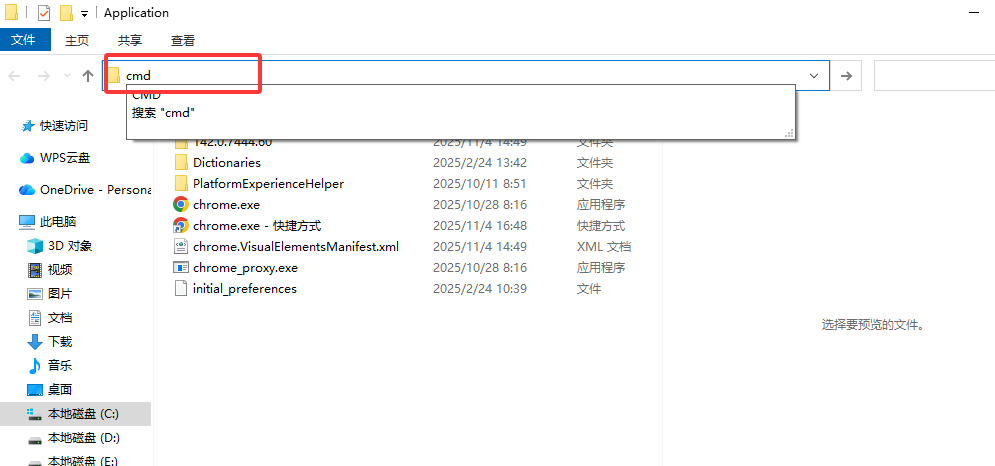This screenshot has height=466, width=995.
Task: Select the initial_preferences file icon
Action: coord(181,288)
